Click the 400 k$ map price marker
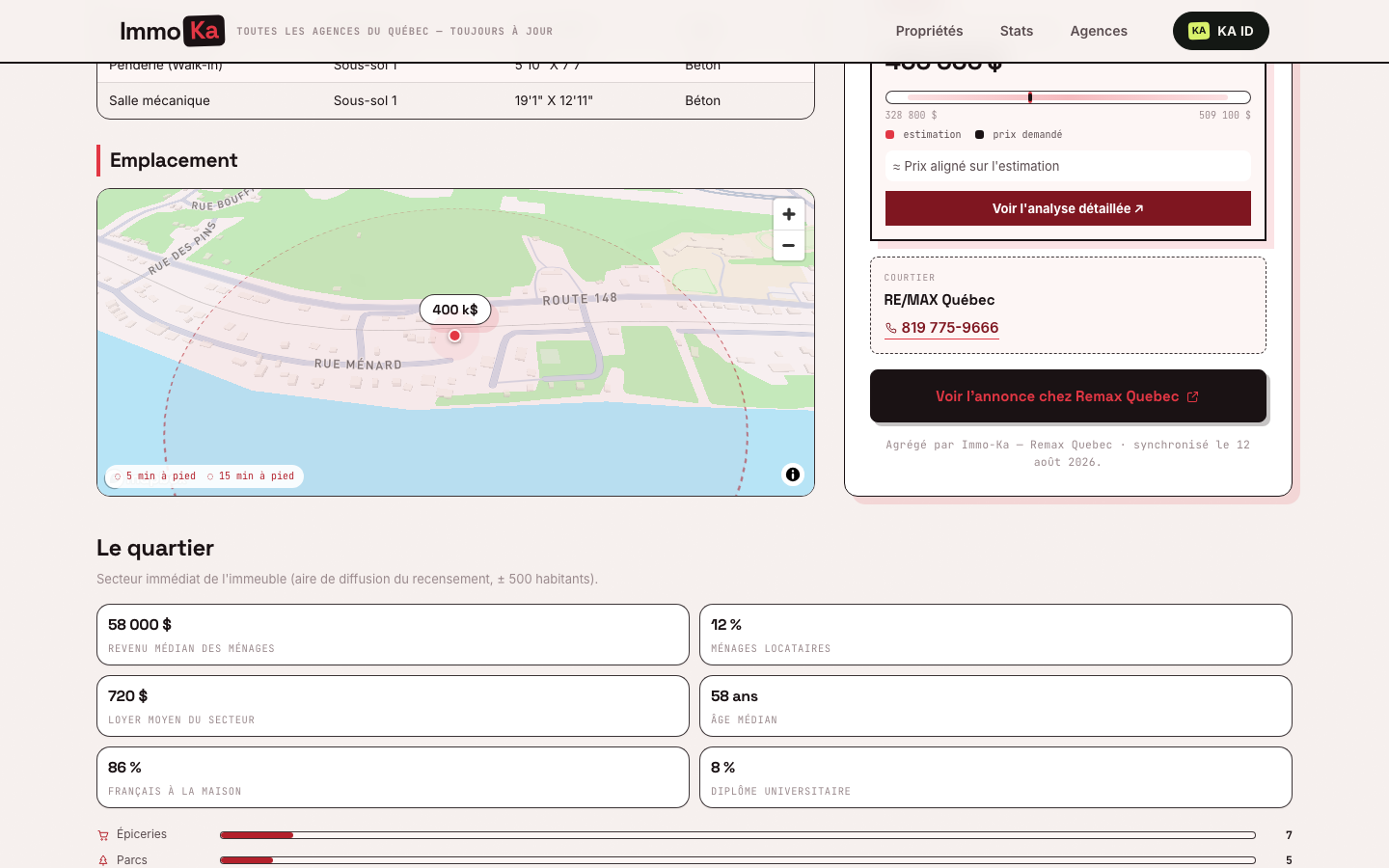Image resolution: width=1389 pixels, height=868 pixels. click(x=455, y=310)
